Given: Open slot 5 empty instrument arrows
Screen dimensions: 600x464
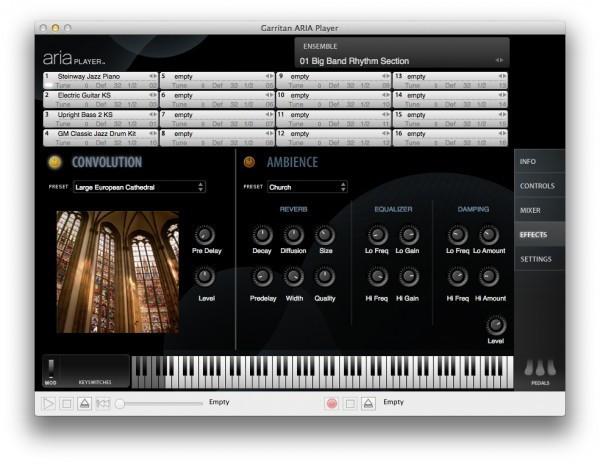Looking at the screenshot, I should 269,76.
